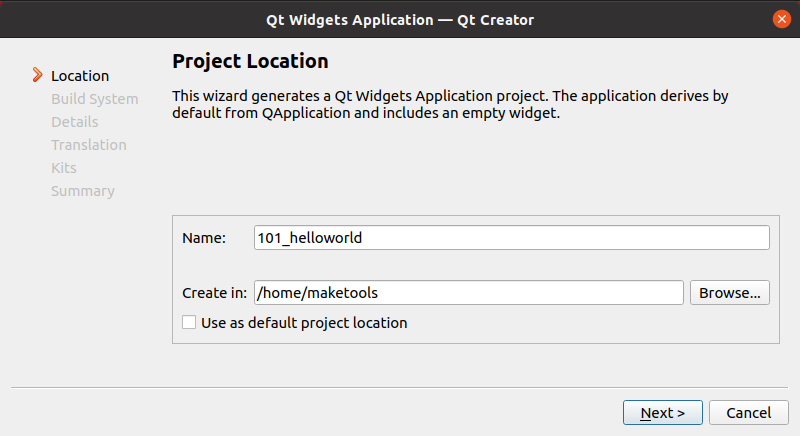800x436 pixels.
Task: Click the Next button
Action: coord(662,413)
